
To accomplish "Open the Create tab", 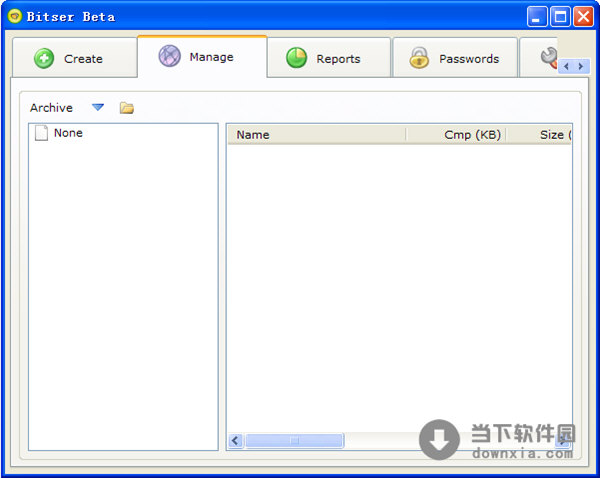I will coord(75,58).
